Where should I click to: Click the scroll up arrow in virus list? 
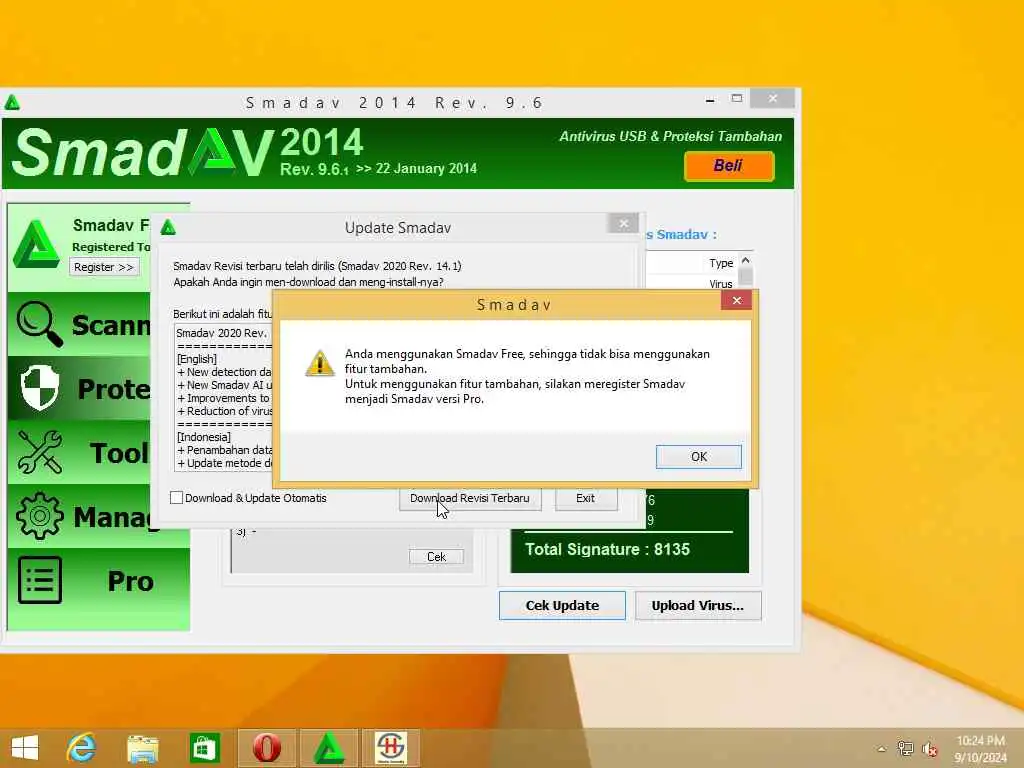click(746, 261)
